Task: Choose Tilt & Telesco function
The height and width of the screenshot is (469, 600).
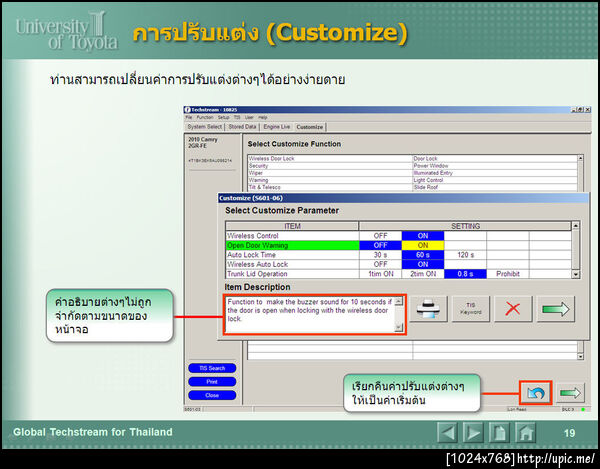Action: (330, 187)
